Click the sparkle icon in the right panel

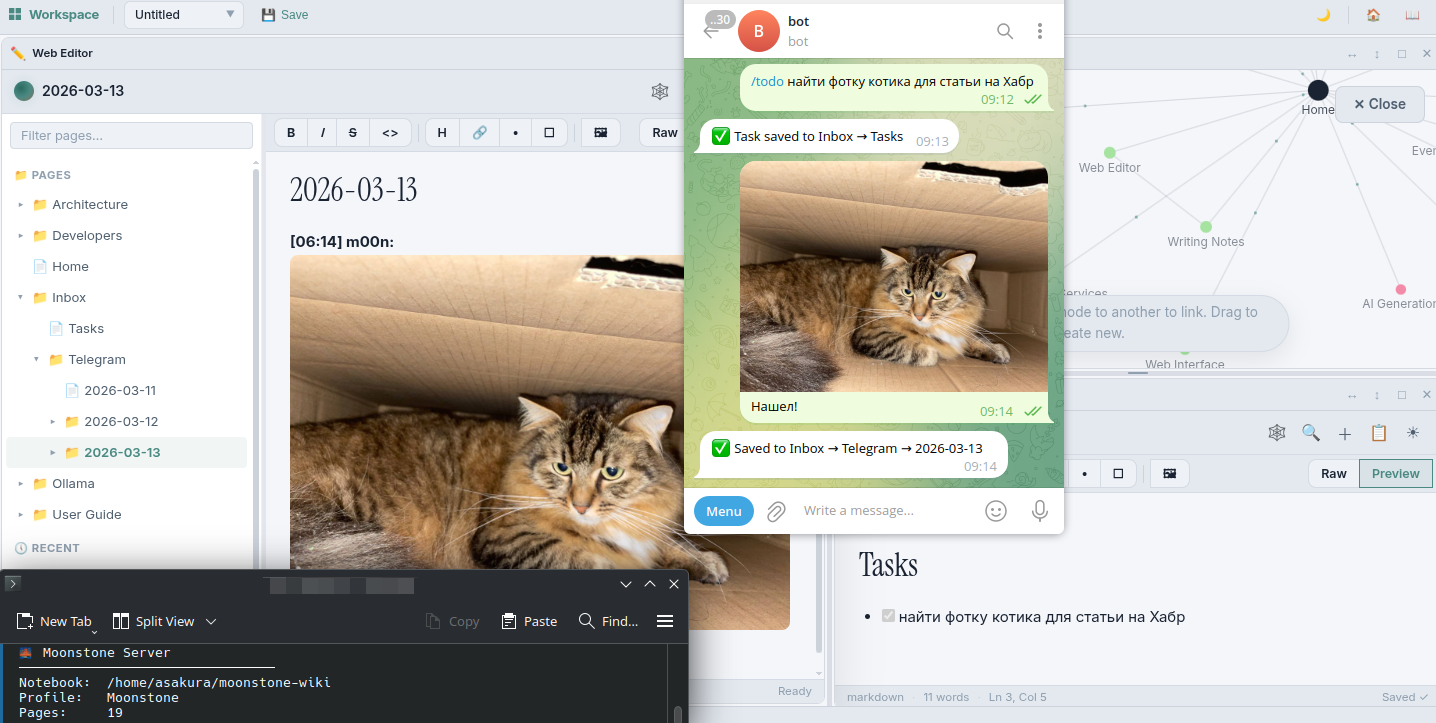(1413, 432)
